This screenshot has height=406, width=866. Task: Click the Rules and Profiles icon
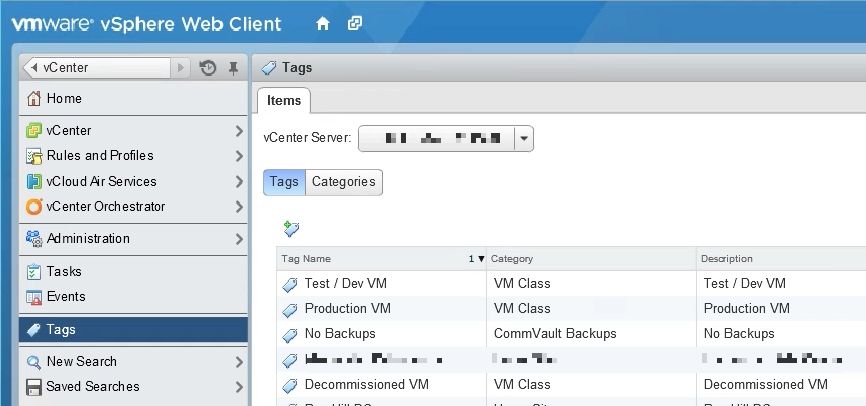[34, 156]
